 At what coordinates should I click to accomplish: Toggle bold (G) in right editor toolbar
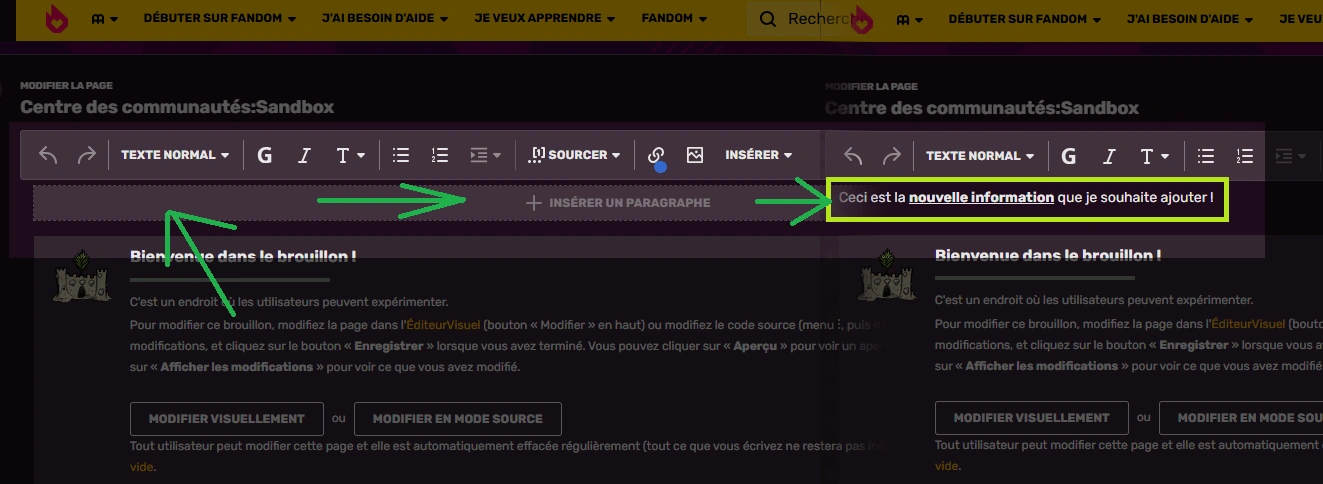pyautogui.click(x=1069, y=156)
